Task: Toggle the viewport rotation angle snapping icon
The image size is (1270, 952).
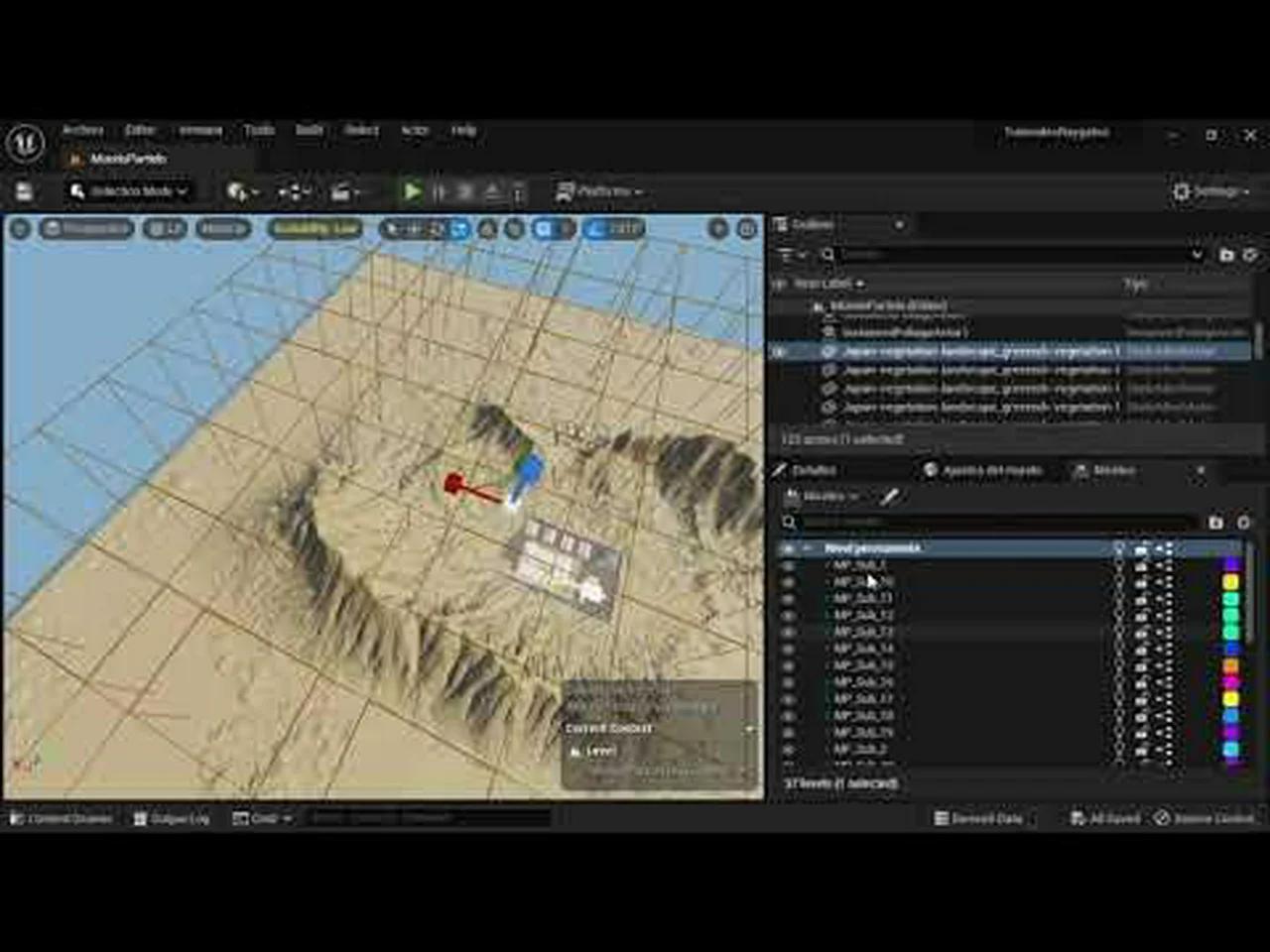Action: [595, 229]
